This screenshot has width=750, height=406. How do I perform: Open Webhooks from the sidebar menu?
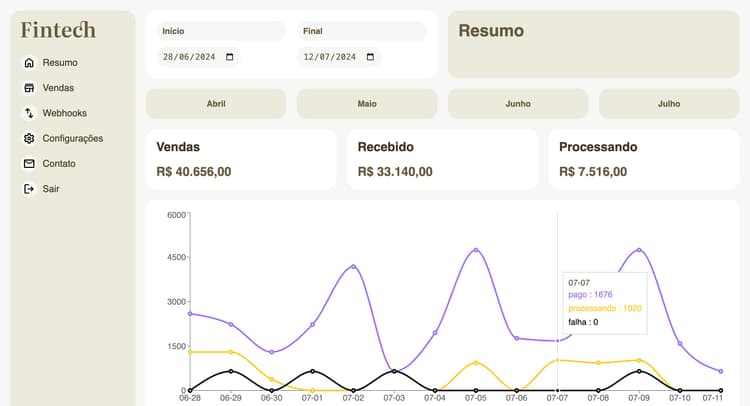[66, 113]
